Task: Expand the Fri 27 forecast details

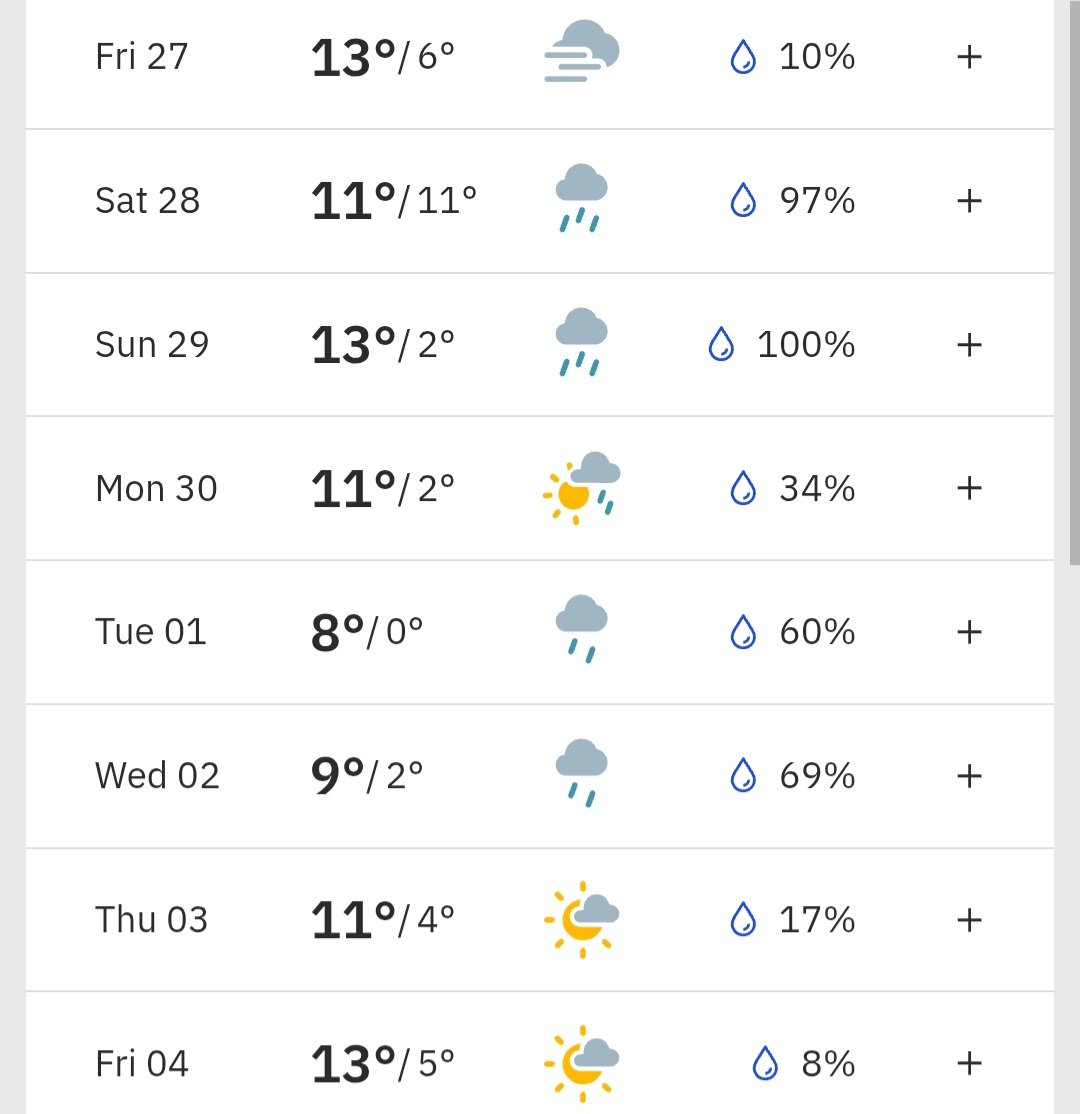Action: (969, 57)
